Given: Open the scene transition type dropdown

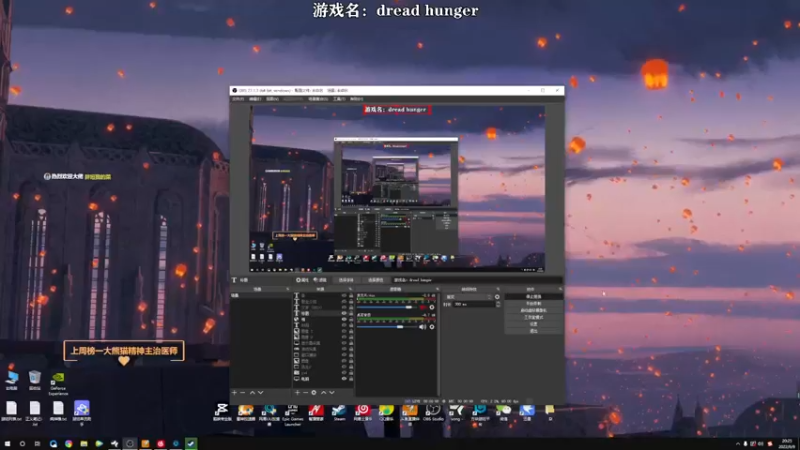Looking at the screenshot, I should pos(469,297).
